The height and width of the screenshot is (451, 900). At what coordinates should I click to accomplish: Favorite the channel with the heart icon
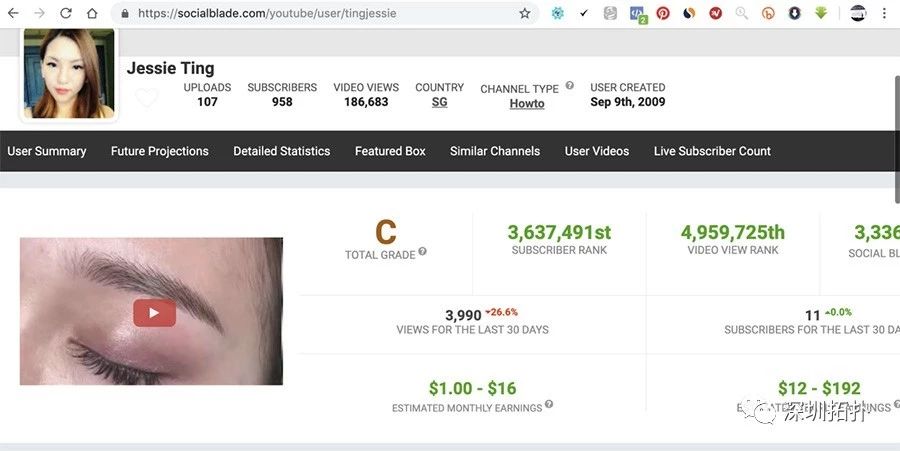tap(146, 98)
